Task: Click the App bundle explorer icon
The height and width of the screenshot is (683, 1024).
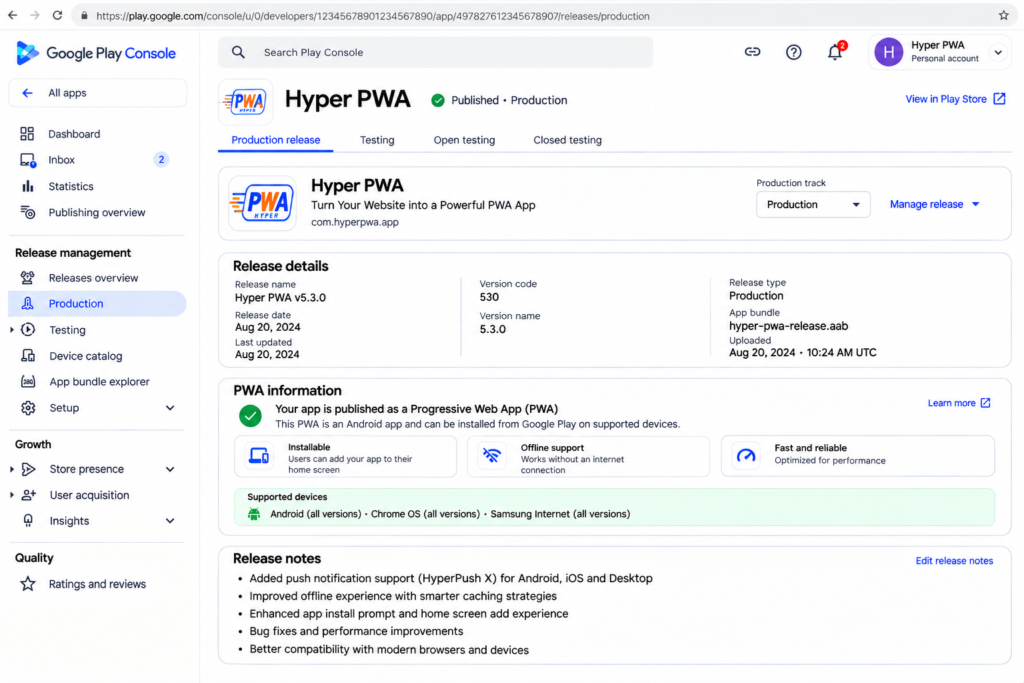Action: (28, 381)
